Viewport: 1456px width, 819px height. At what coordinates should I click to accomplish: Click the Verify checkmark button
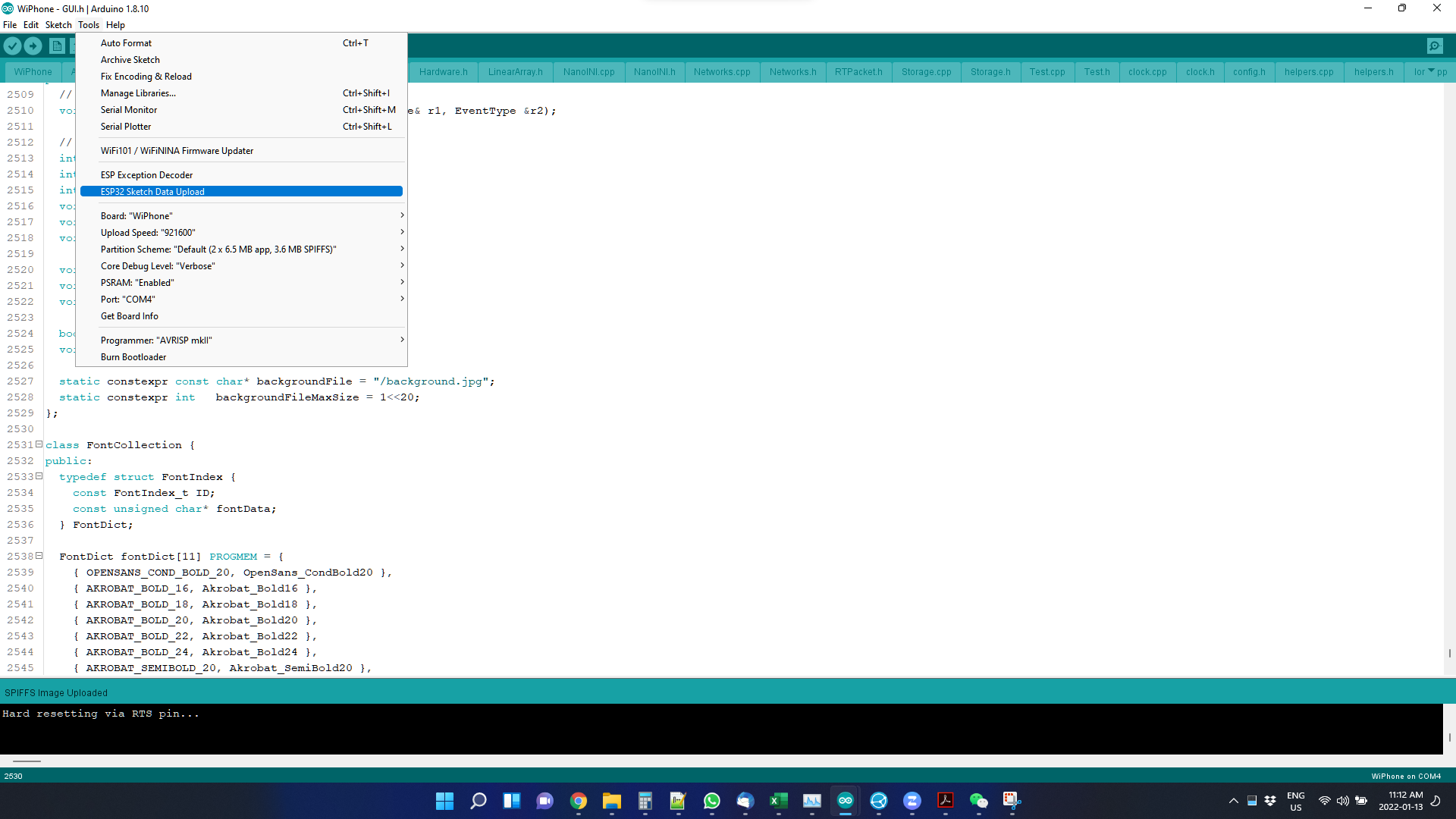[x=12, y=46]
